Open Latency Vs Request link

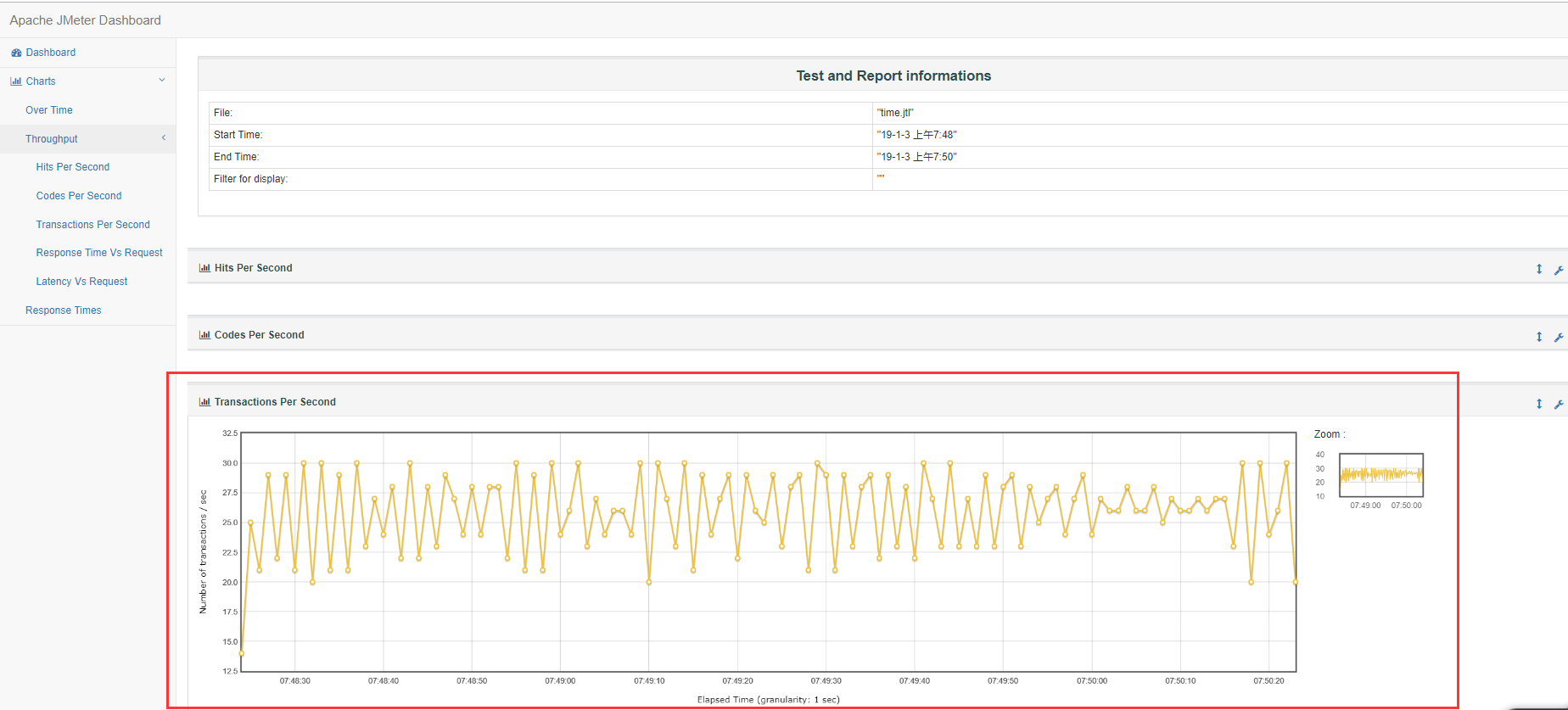point(81,282)
